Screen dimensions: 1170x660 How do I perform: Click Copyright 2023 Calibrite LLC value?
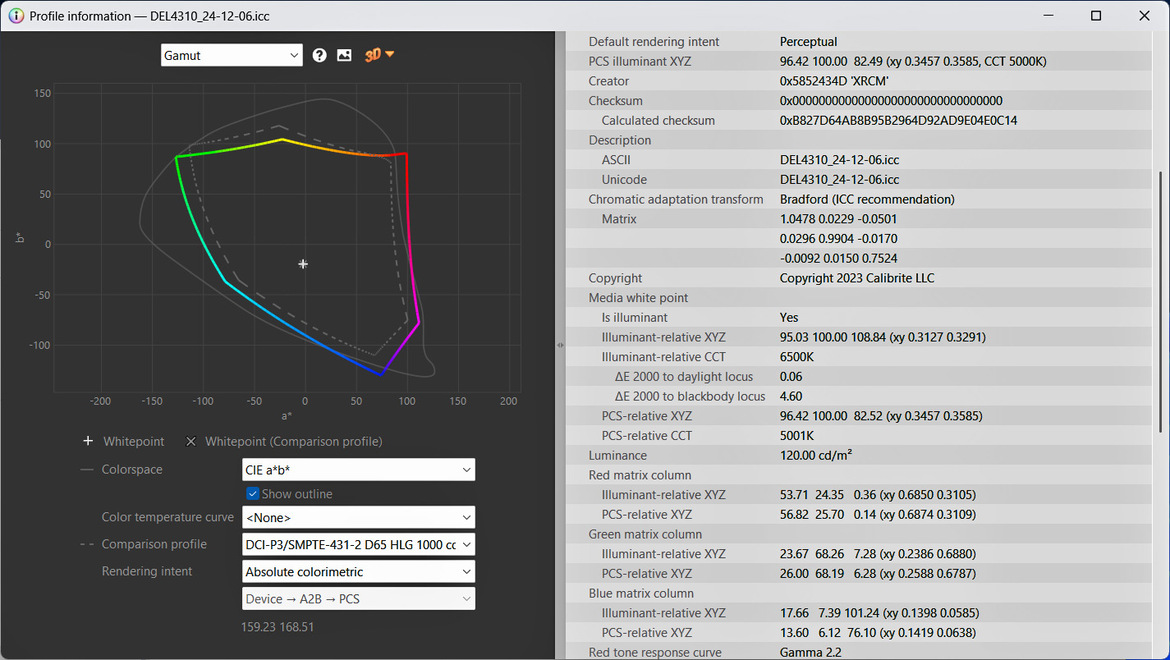[x=857, y=278]
